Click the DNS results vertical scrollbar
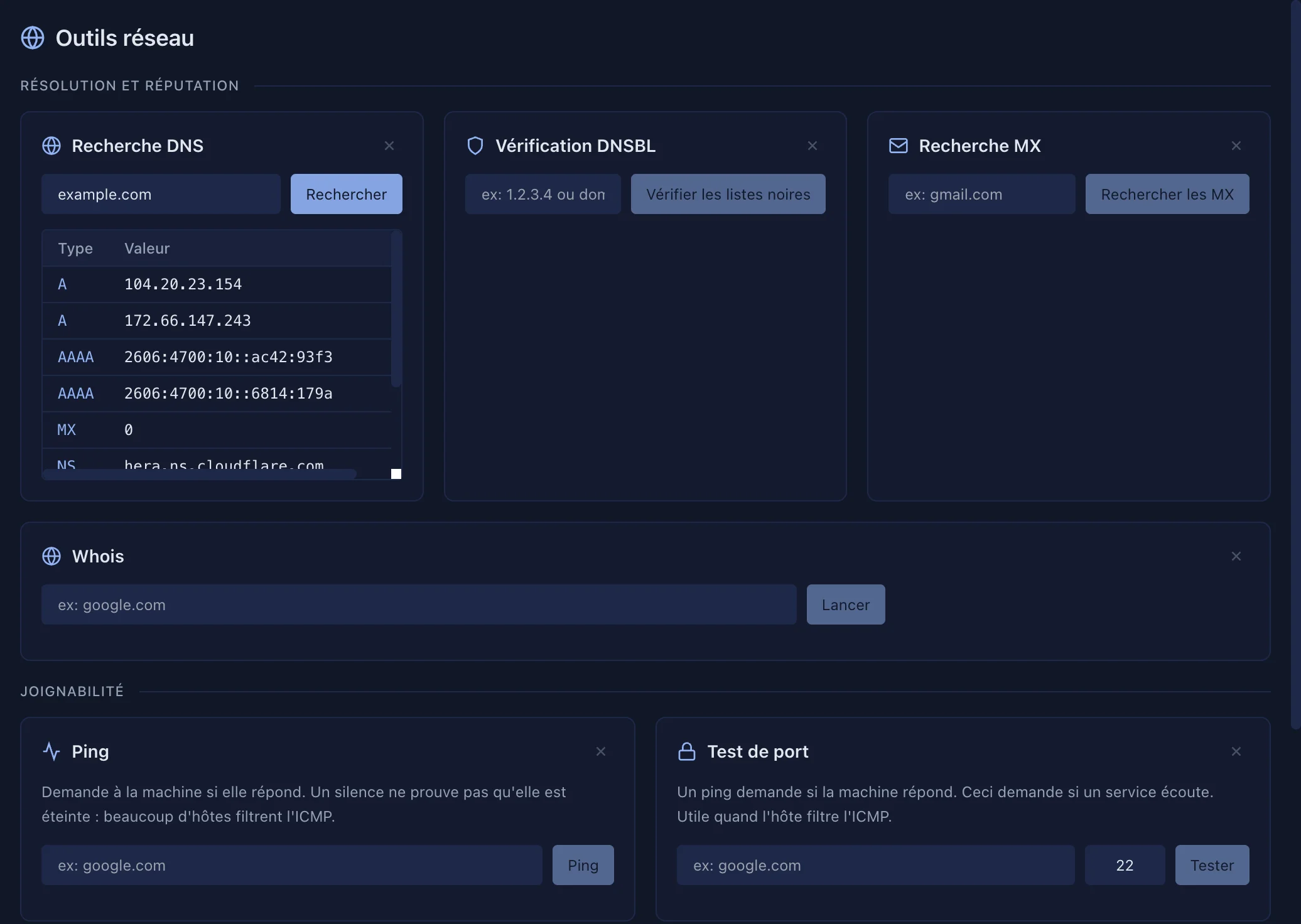This screenshot has height=924, width=1301. coord(396,309)
